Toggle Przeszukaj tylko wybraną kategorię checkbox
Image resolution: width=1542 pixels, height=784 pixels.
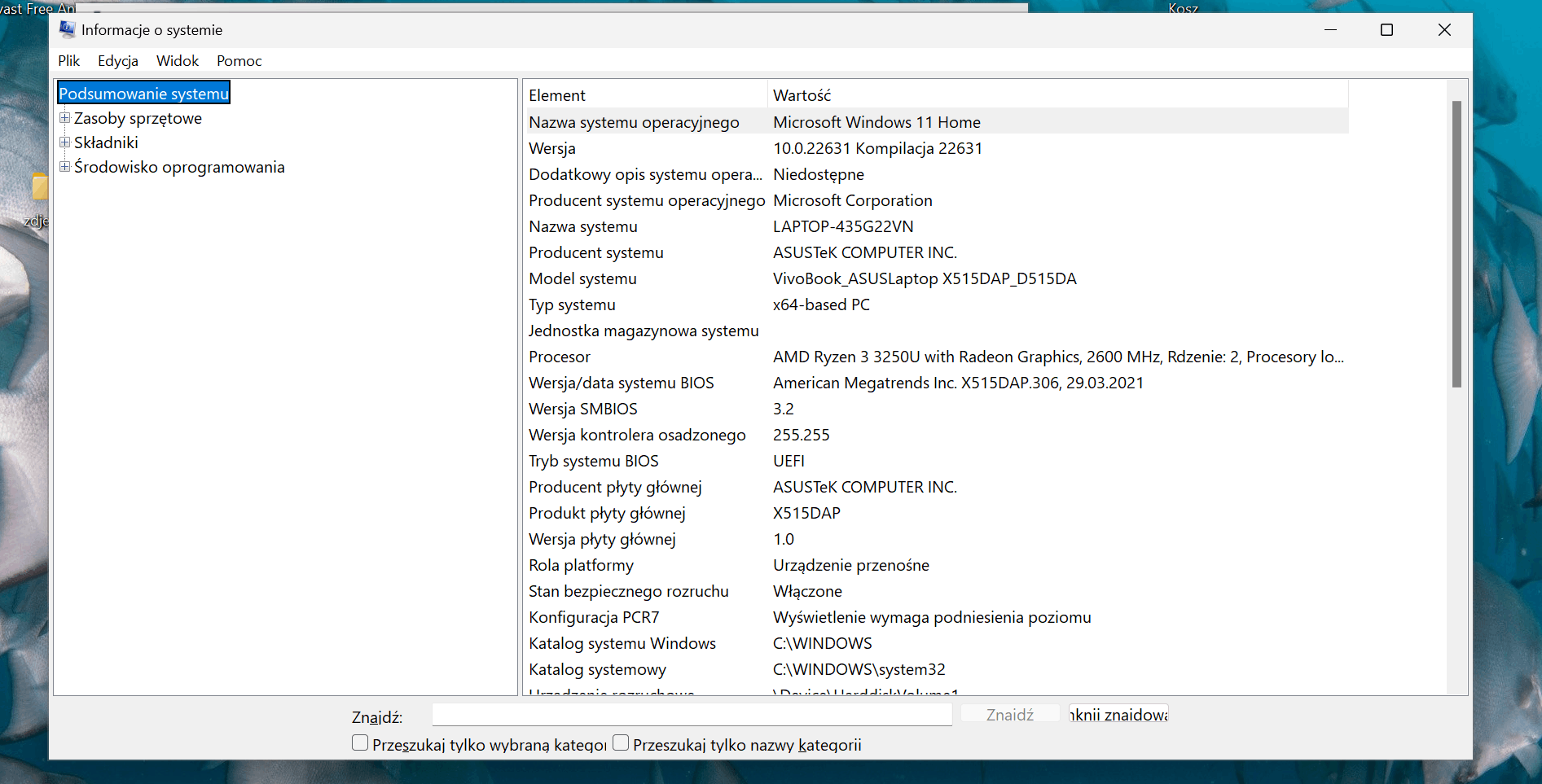(360, 743)
